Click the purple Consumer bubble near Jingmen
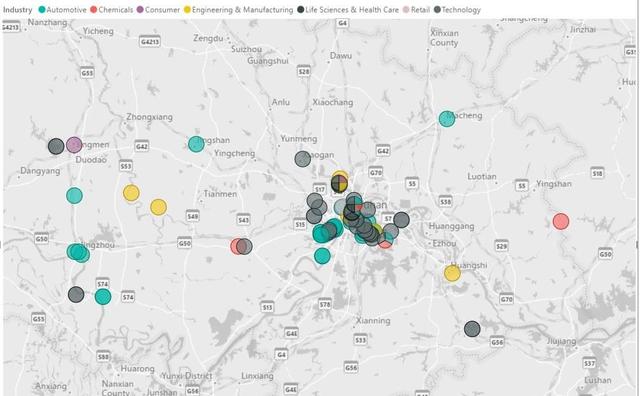The width and height of the screenshot is (640, 396). tap(74, 145)
